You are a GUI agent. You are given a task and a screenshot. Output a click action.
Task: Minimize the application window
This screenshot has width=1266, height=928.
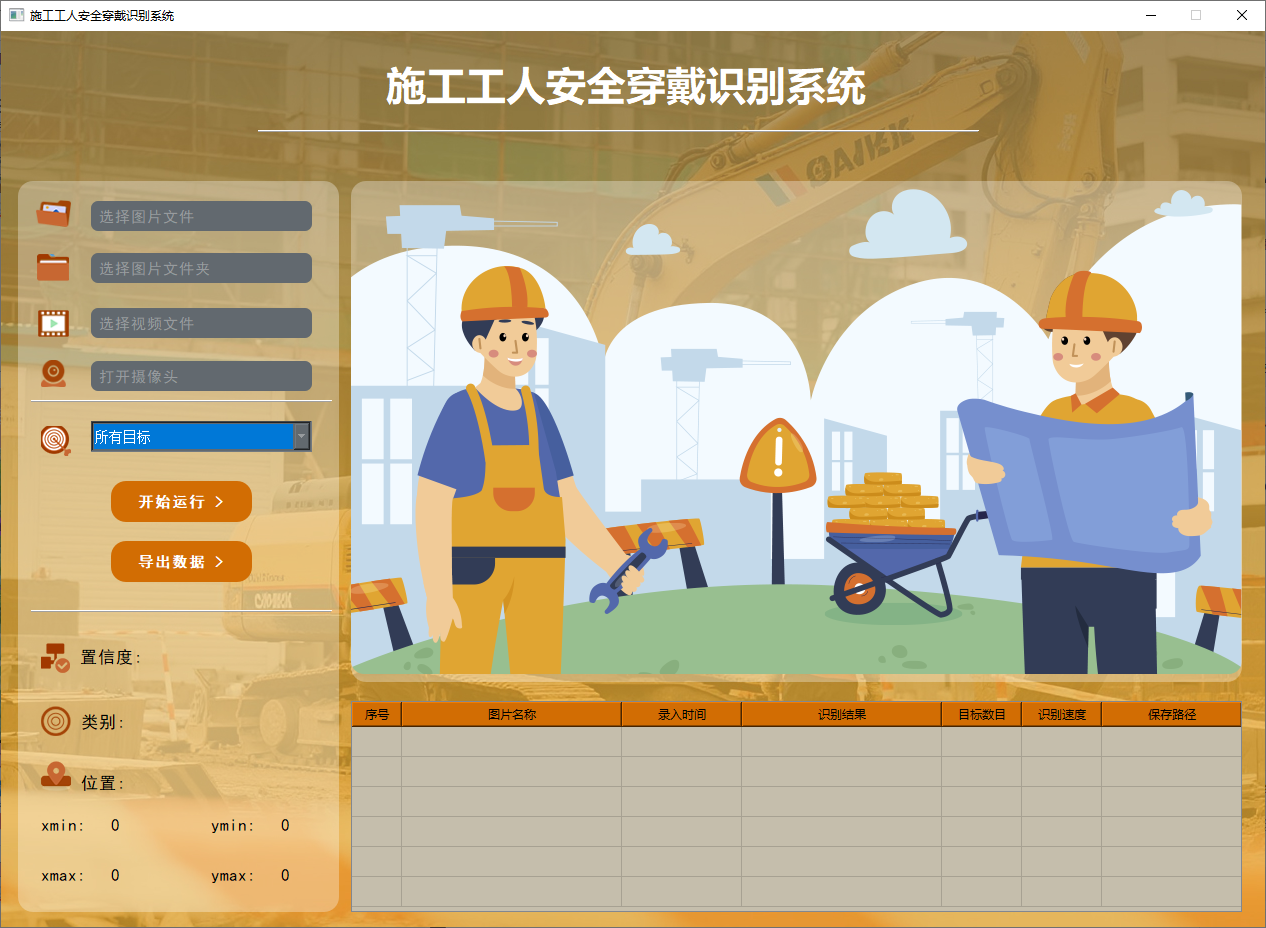[x=1151, y=15]
